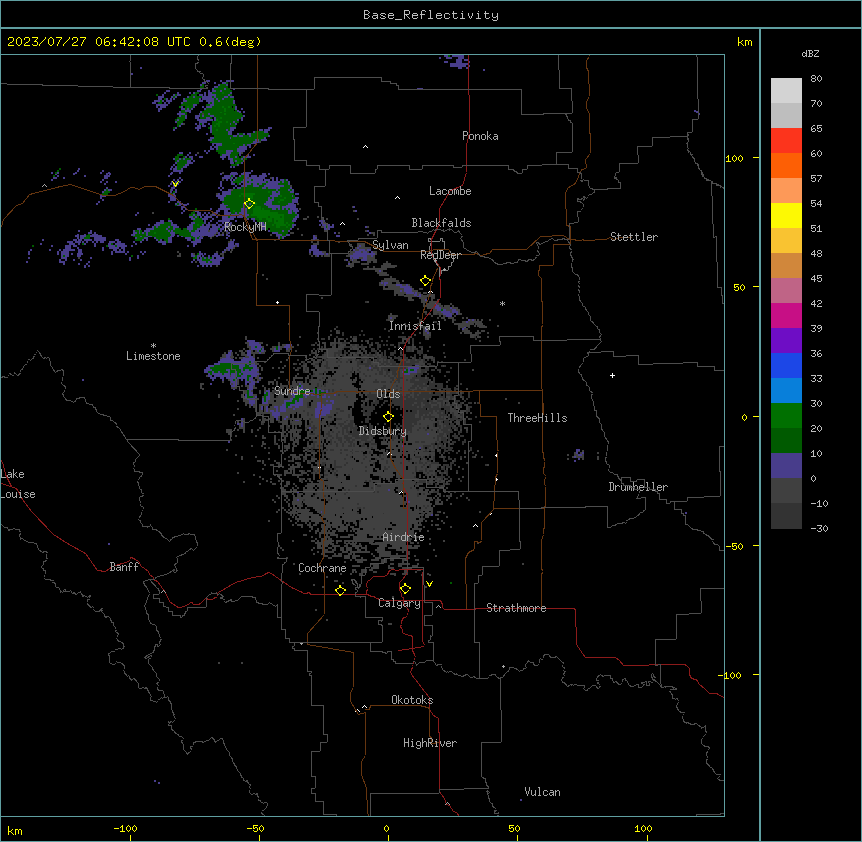The image size is (862, 842).
Task: Click the km unit label at top right
Action: pyautogui.click(x=744, y=42)
